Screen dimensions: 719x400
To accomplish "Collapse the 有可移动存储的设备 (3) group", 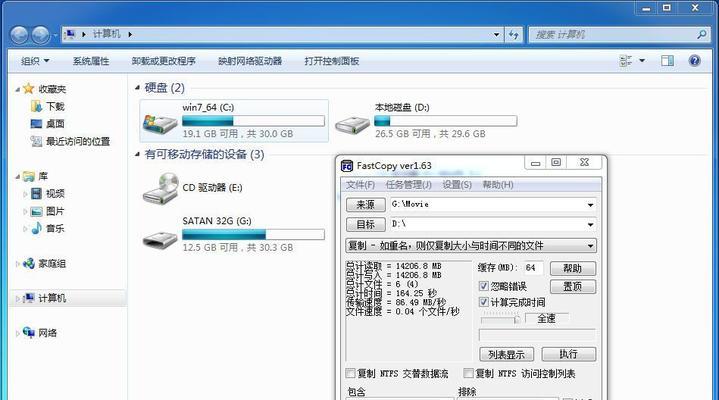I will 137,154.
